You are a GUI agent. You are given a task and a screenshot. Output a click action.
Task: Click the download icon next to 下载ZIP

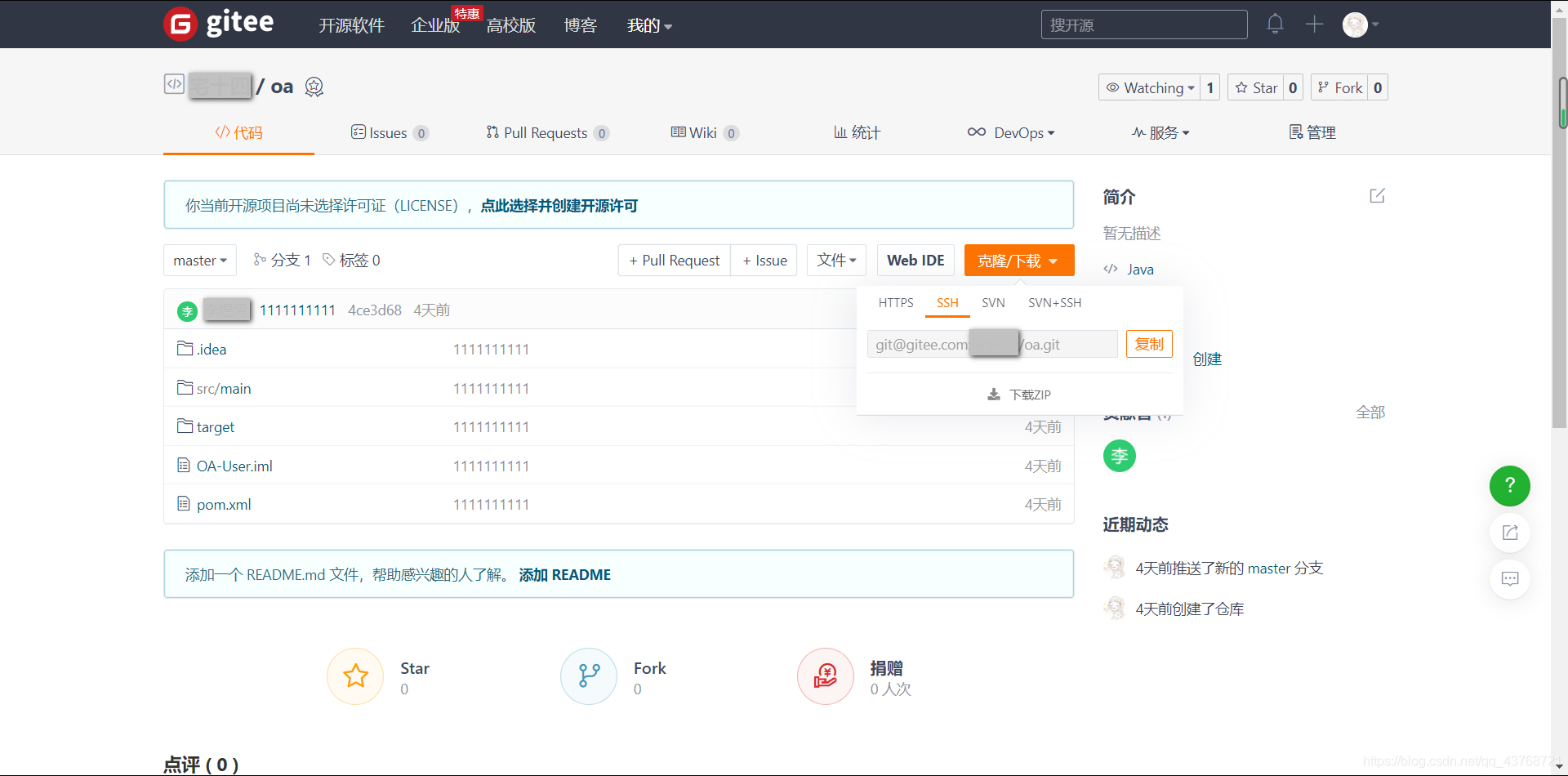point(994,395)
